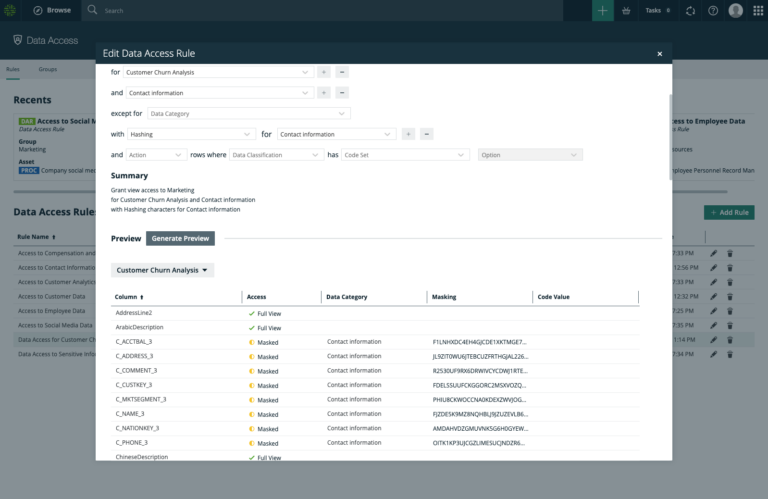Open the Hashing masking dropdown
The height and width of the screenshot is (499, 768).
click(x=191, y=134)
